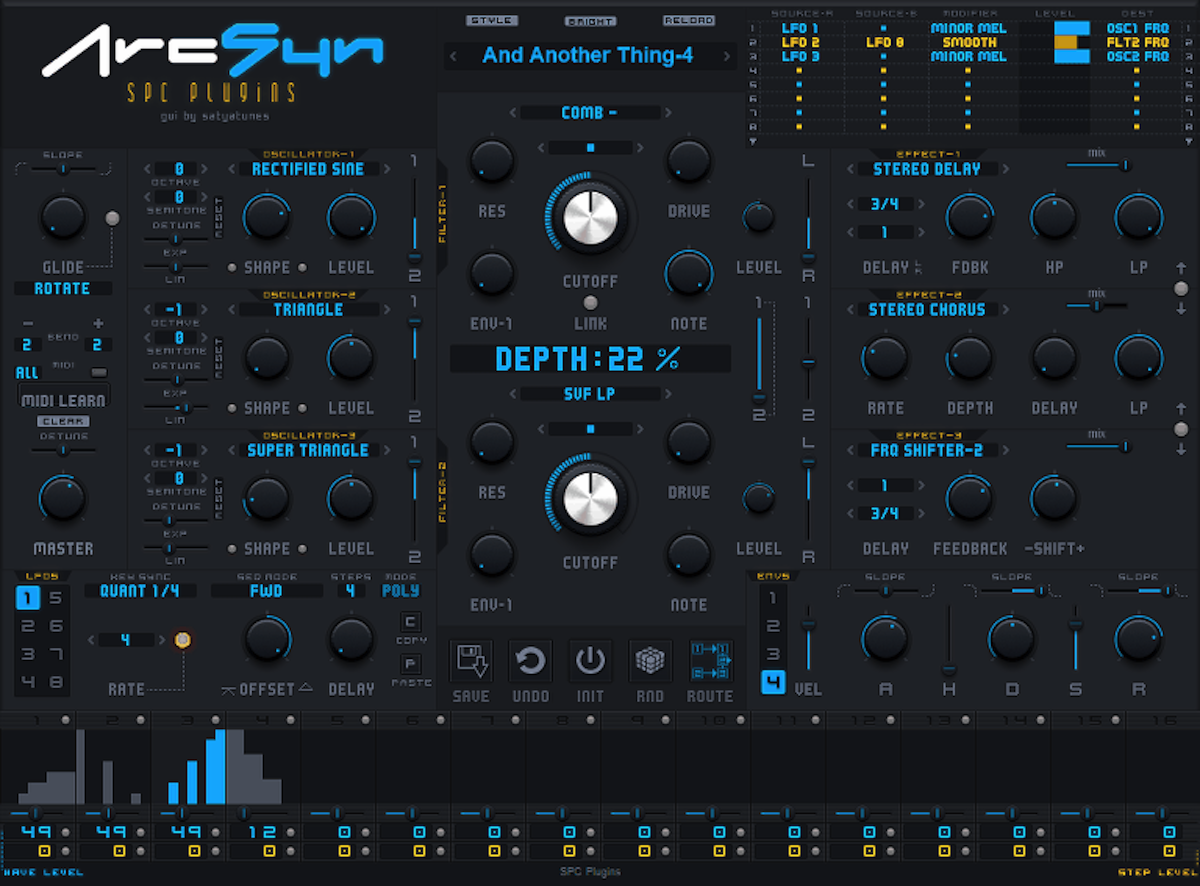Open the ROUTE routing view
This screenshot has height=886, width=1200.
[x=710, y=660]
